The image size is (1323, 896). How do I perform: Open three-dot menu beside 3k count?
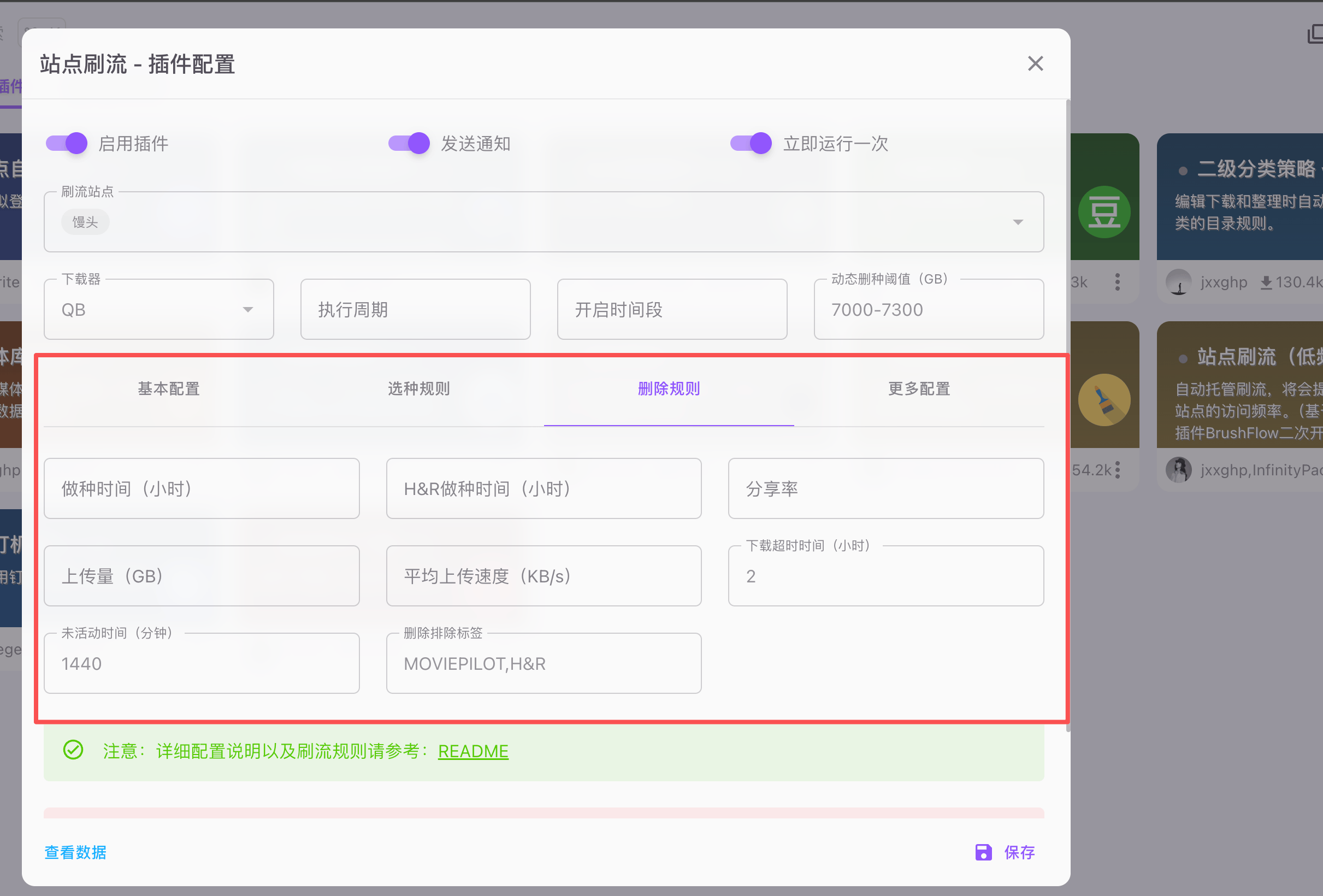click(x=1118, y=282)
